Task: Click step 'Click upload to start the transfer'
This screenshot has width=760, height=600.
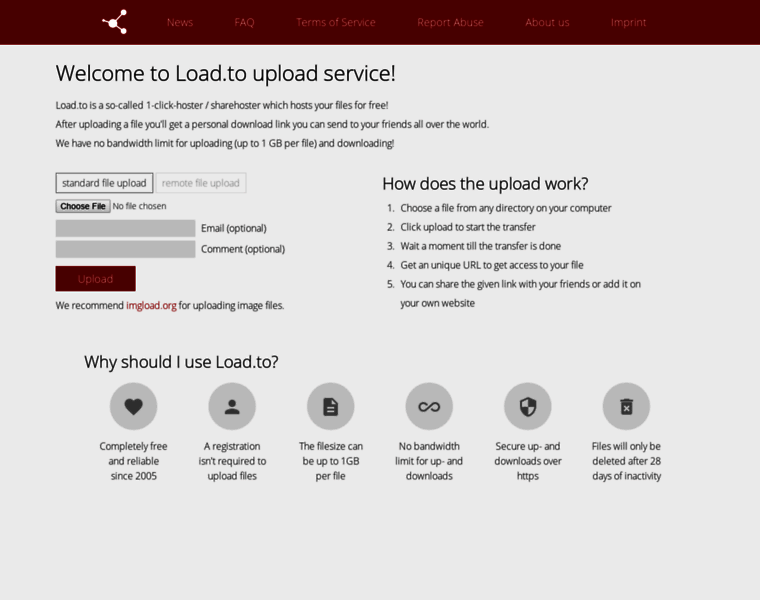Action: point(468,227)
